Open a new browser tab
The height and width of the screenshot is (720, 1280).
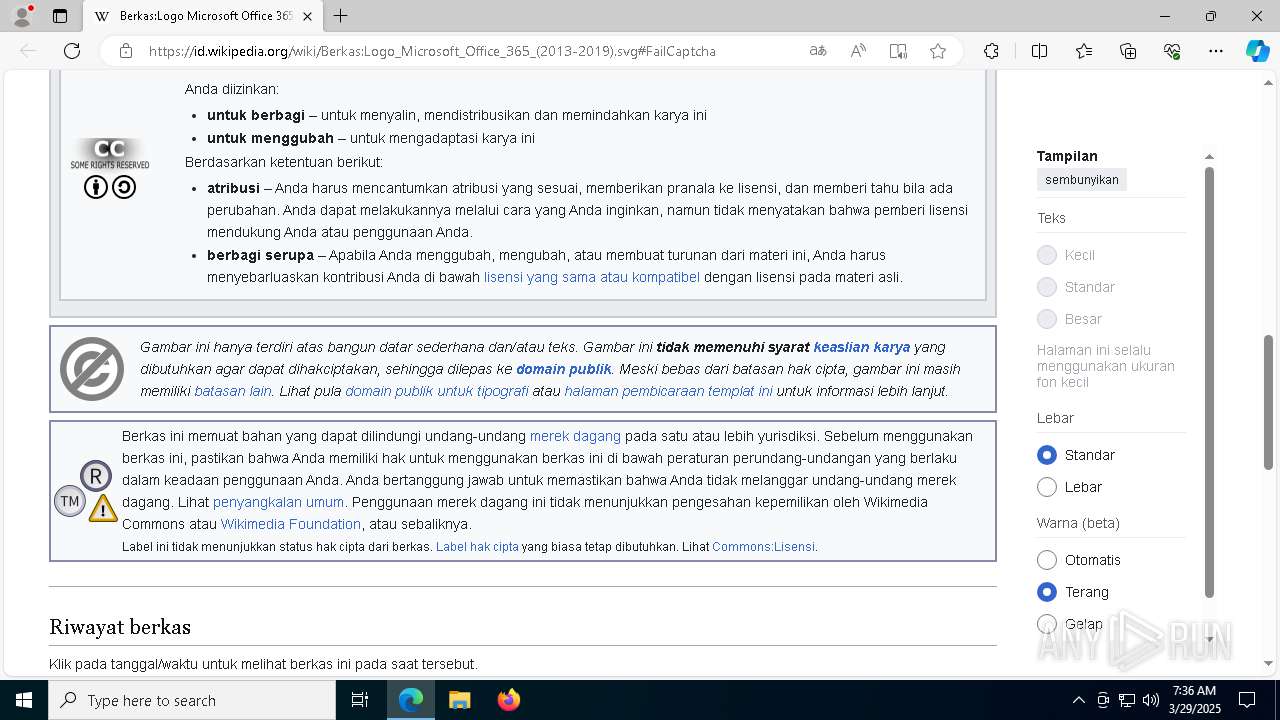(340, 16)
